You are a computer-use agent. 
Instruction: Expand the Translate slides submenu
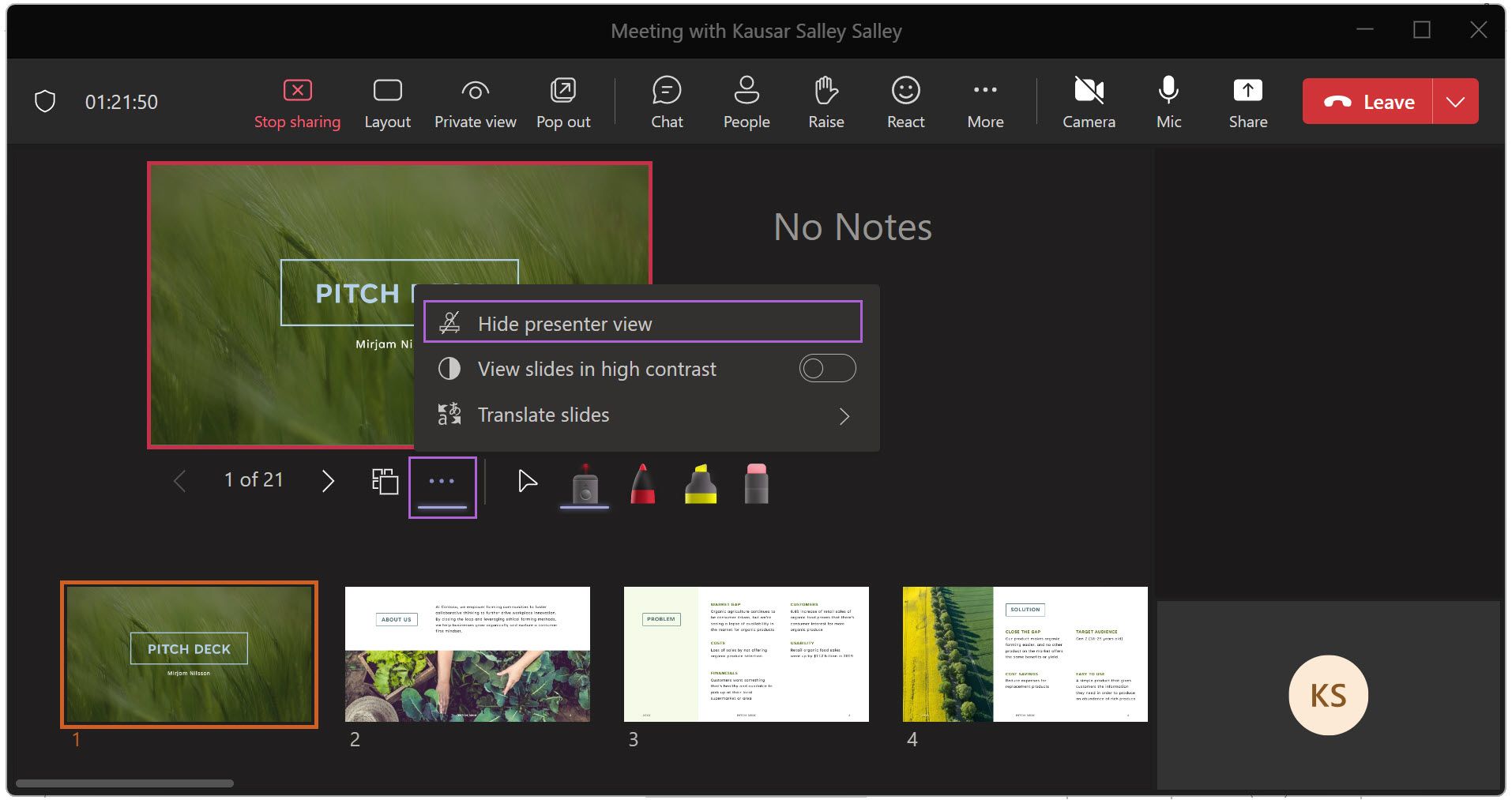[x=844, y=415]
